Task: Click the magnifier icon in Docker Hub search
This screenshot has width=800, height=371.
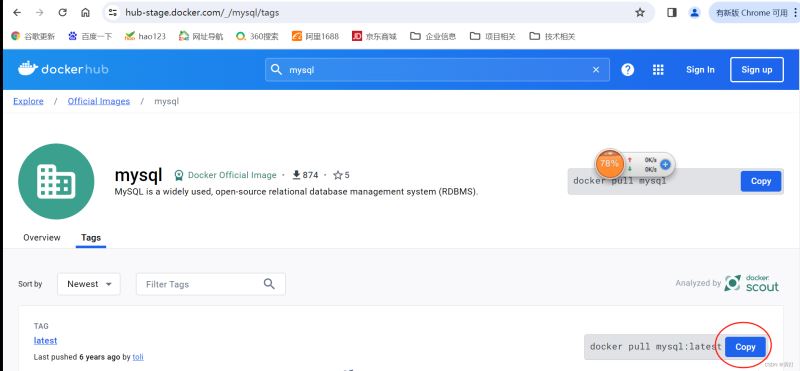Action: 276,69
